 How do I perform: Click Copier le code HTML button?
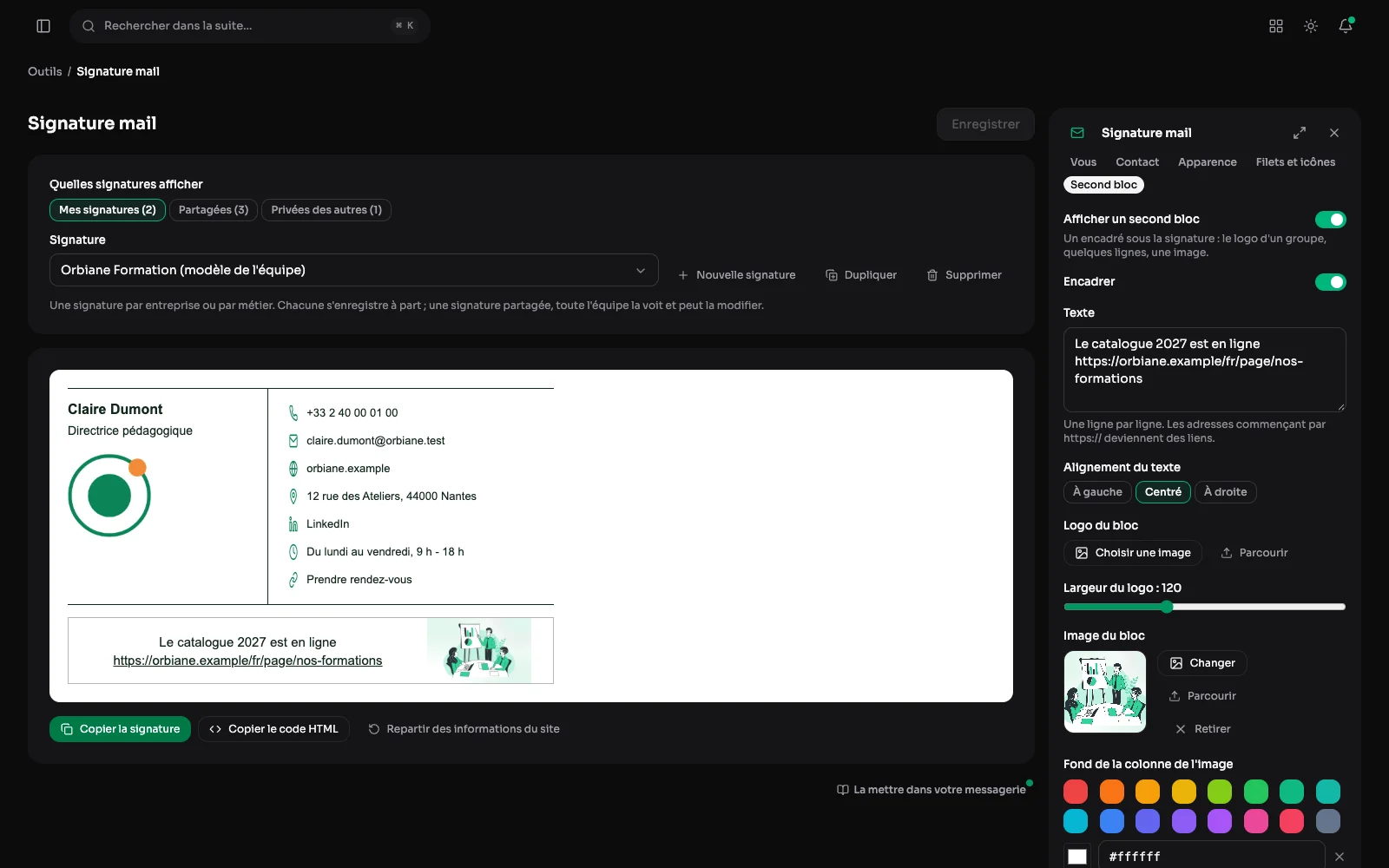coord(273,729)
